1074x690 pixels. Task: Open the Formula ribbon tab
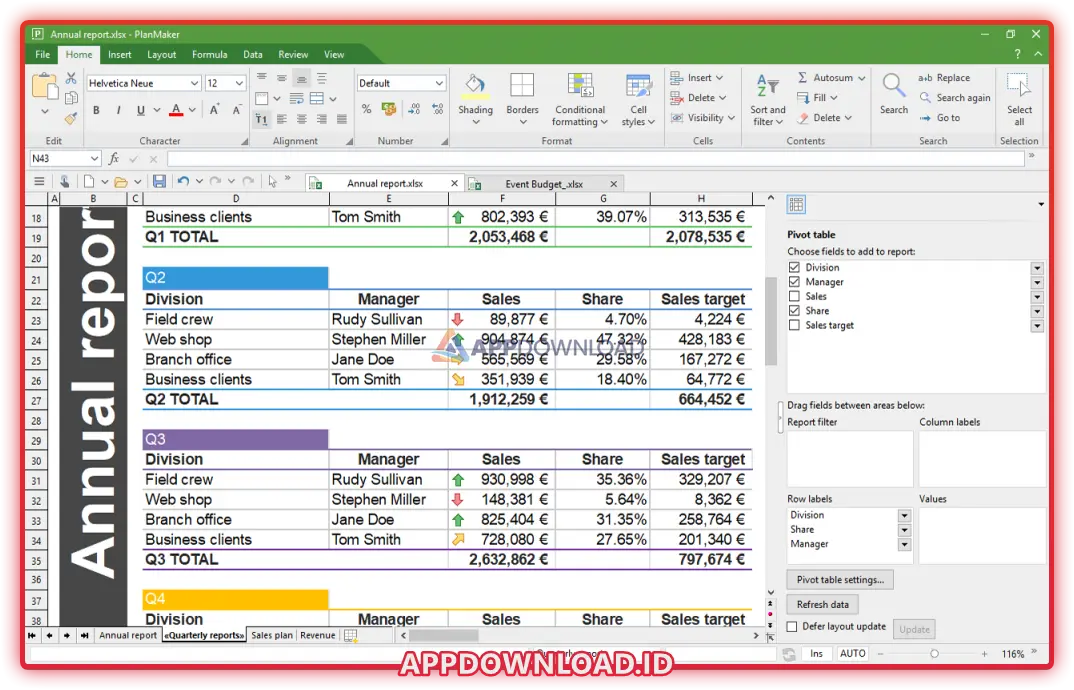(209, 55)
